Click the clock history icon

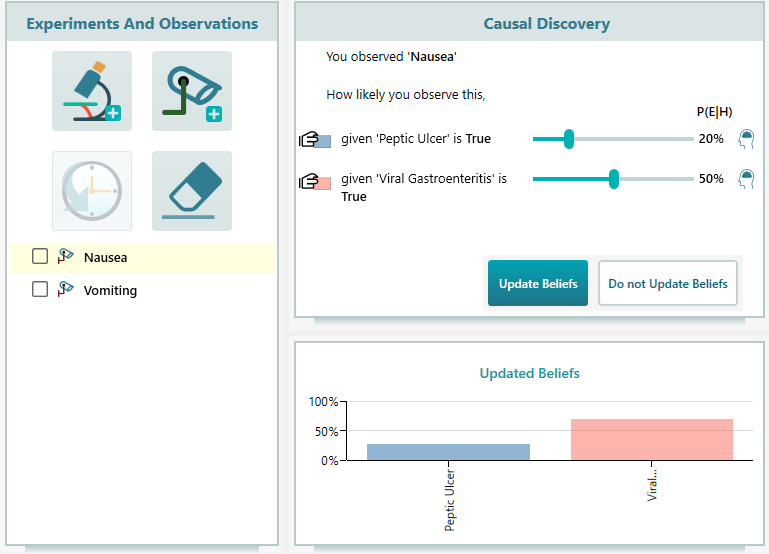[x=92, y=191]
